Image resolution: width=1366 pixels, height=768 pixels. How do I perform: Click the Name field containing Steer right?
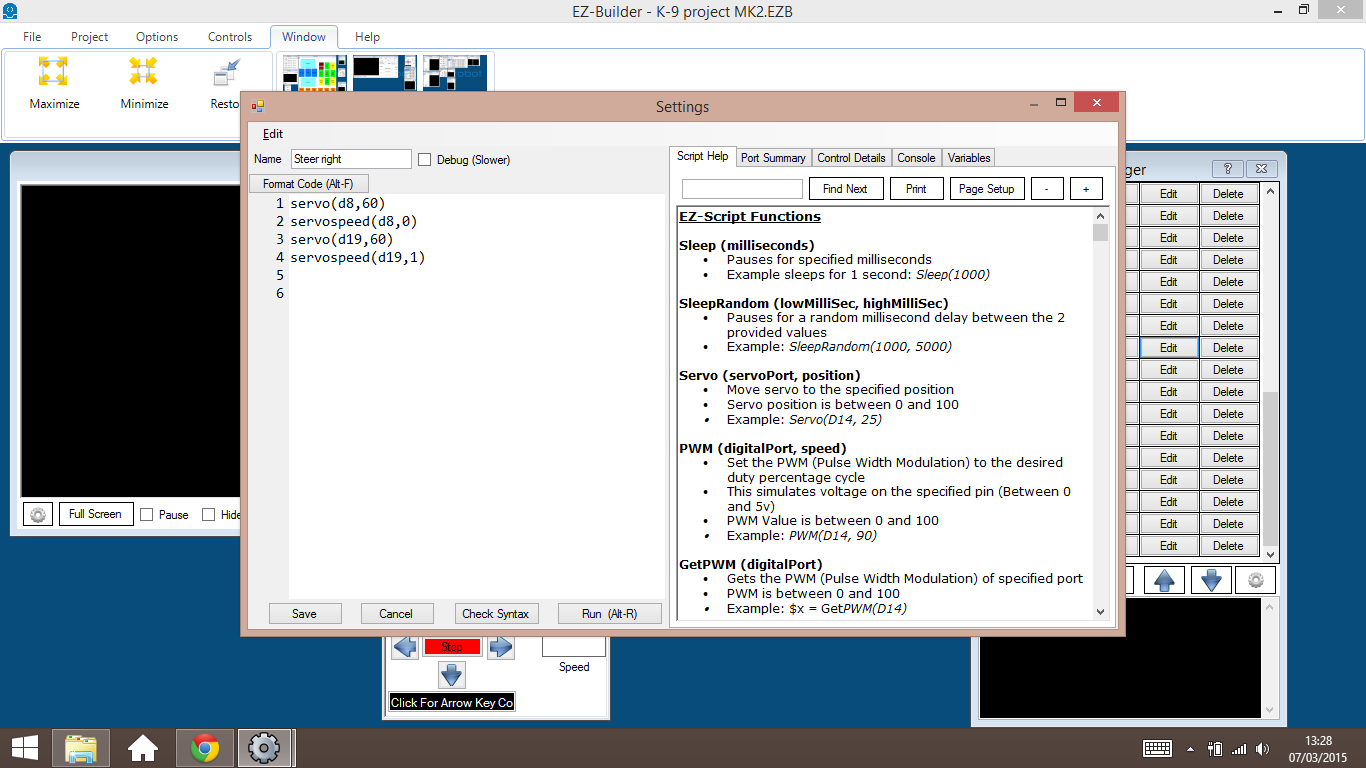pyautogui.click(x=350, y=158)
